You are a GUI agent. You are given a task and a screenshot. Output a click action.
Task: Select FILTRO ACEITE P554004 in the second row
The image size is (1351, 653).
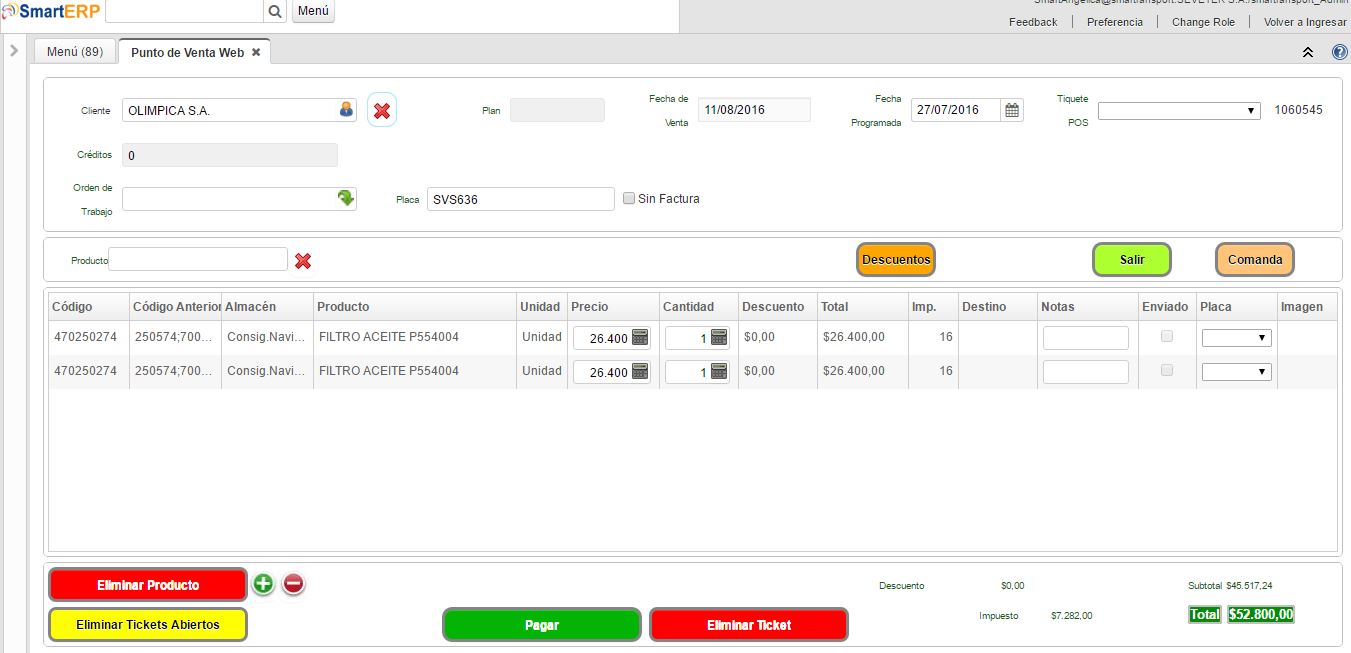[x=389, y=371]
